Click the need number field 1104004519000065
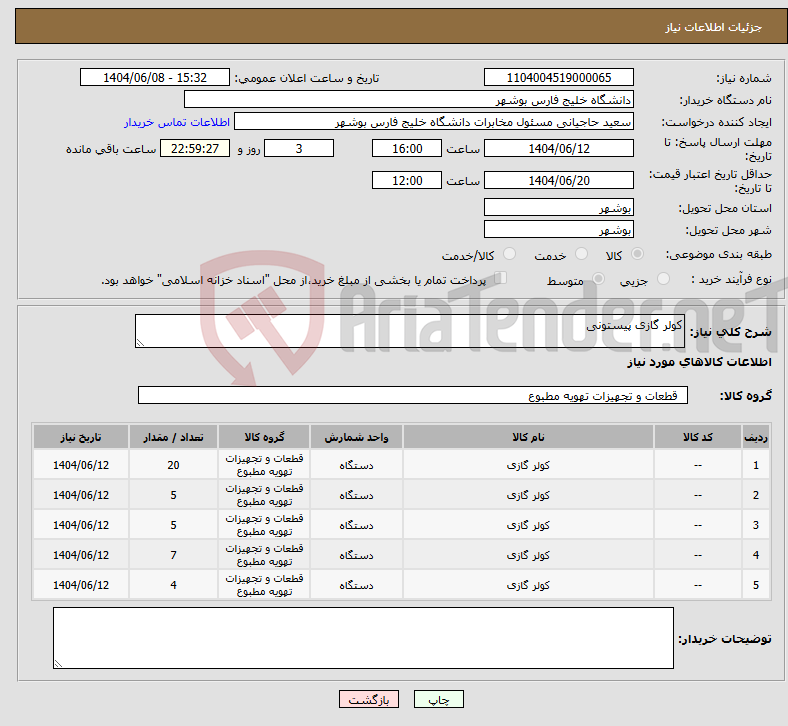788x726 pixels. coord(558,77)
